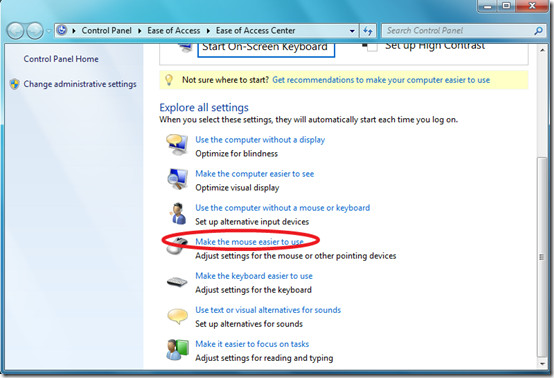Open Use the computer without a display
The width and height of the screenshot is (554, 378).
260,140
